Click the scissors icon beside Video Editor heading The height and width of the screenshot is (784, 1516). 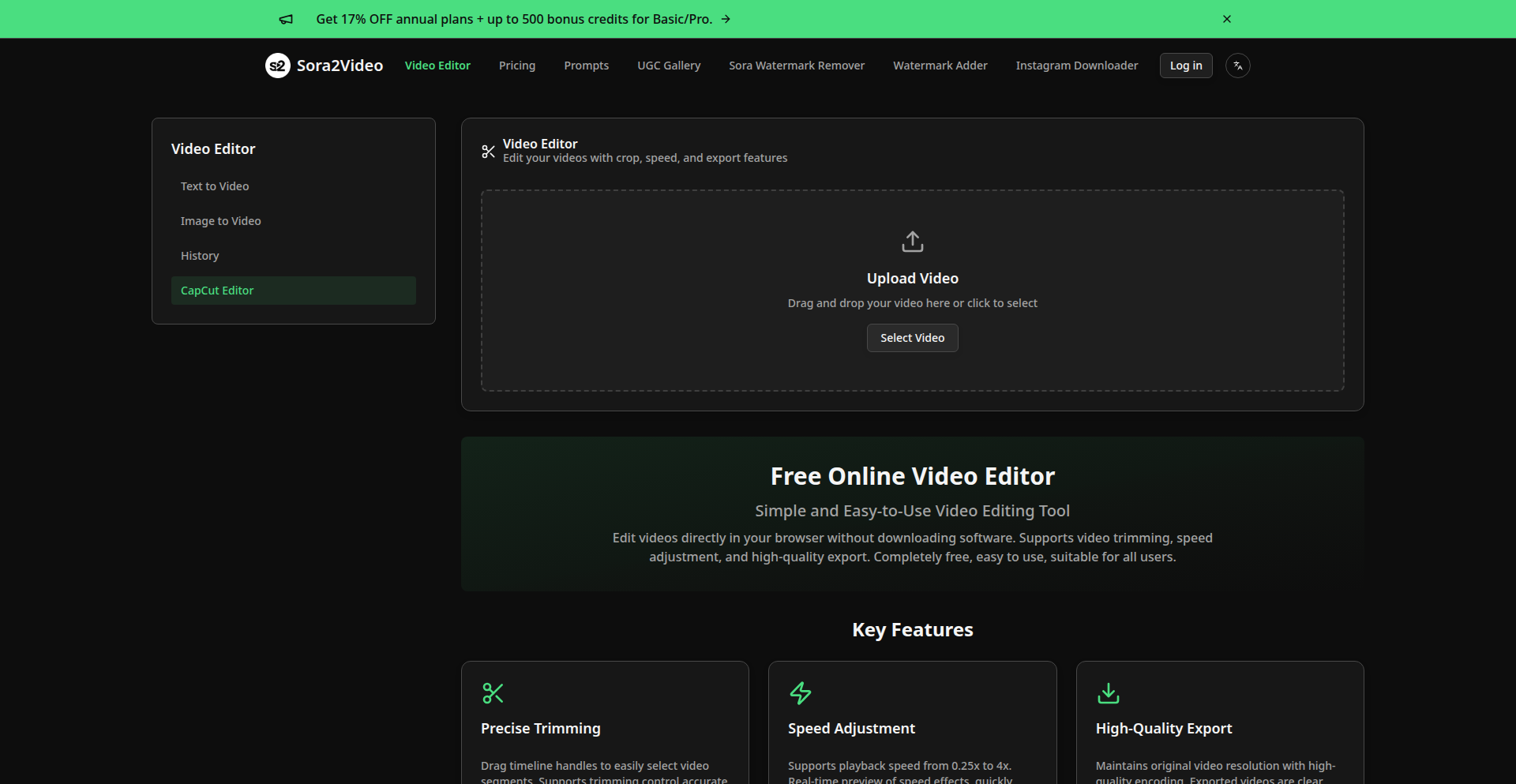488,151
